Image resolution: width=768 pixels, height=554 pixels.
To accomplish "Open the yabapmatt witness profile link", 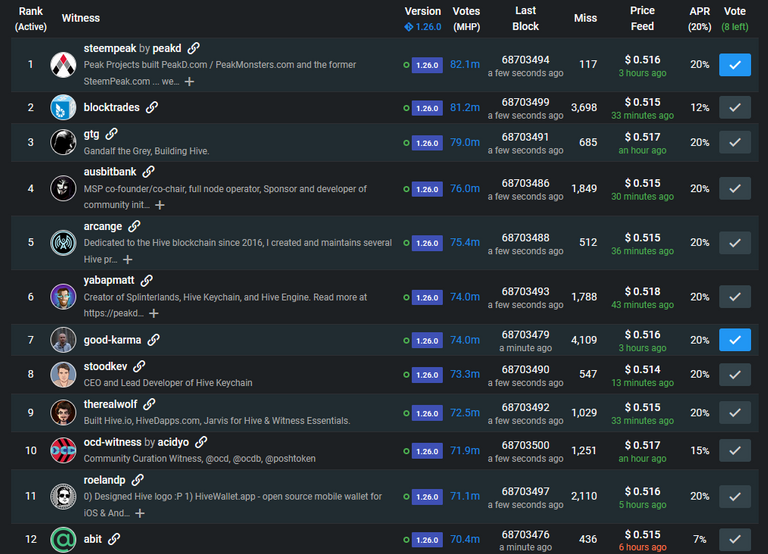I will (110, 281).
